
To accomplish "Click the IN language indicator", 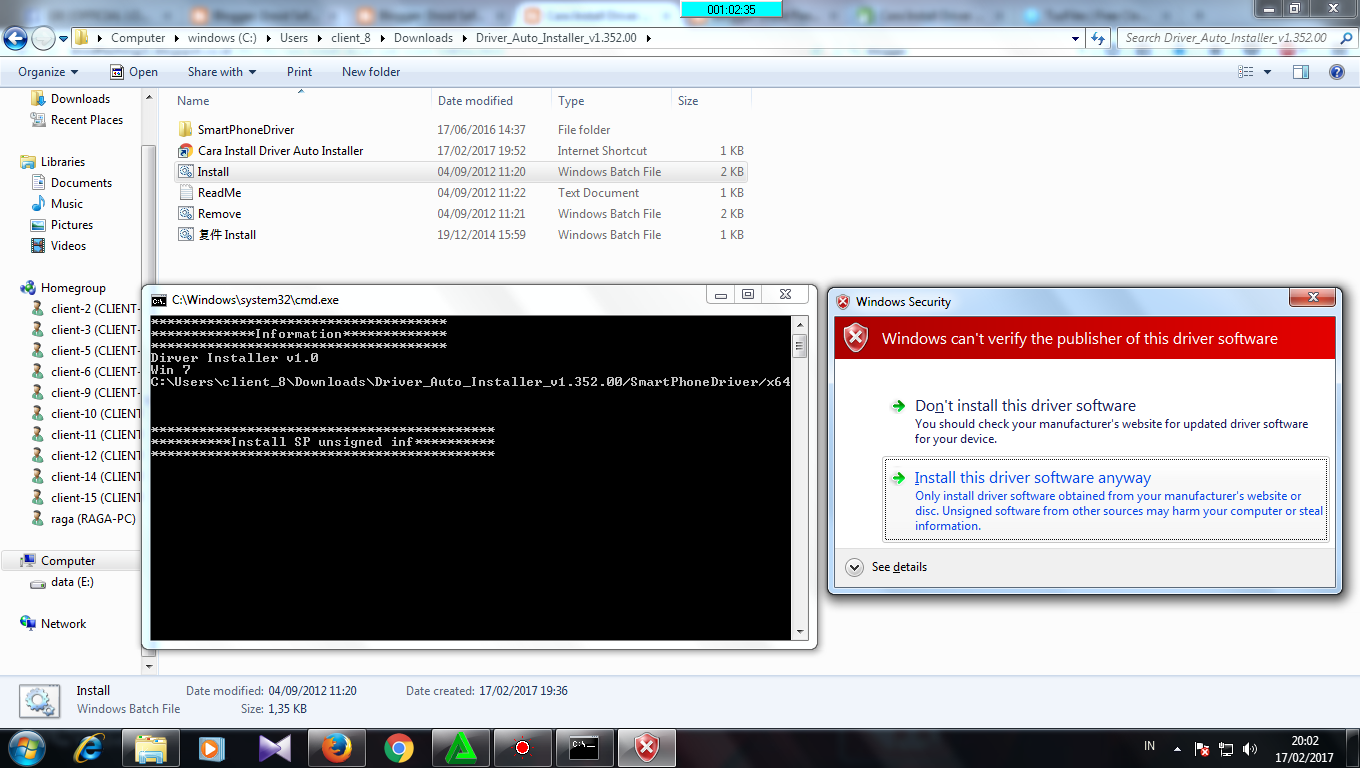I will point(1149,747).
